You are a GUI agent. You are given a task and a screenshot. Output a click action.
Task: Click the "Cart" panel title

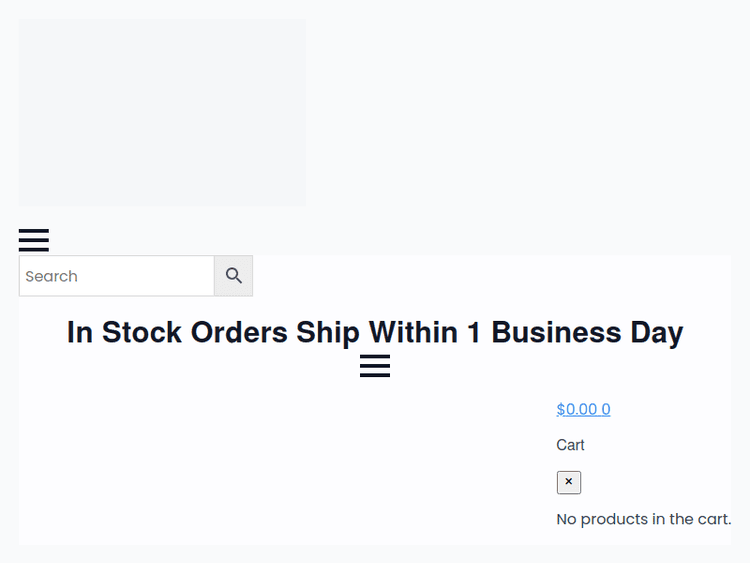coord(570,445)
